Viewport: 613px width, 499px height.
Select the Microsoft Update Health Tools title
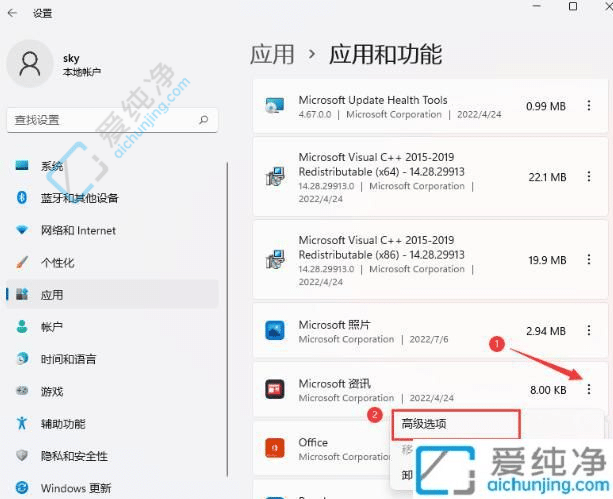(373, 100)
